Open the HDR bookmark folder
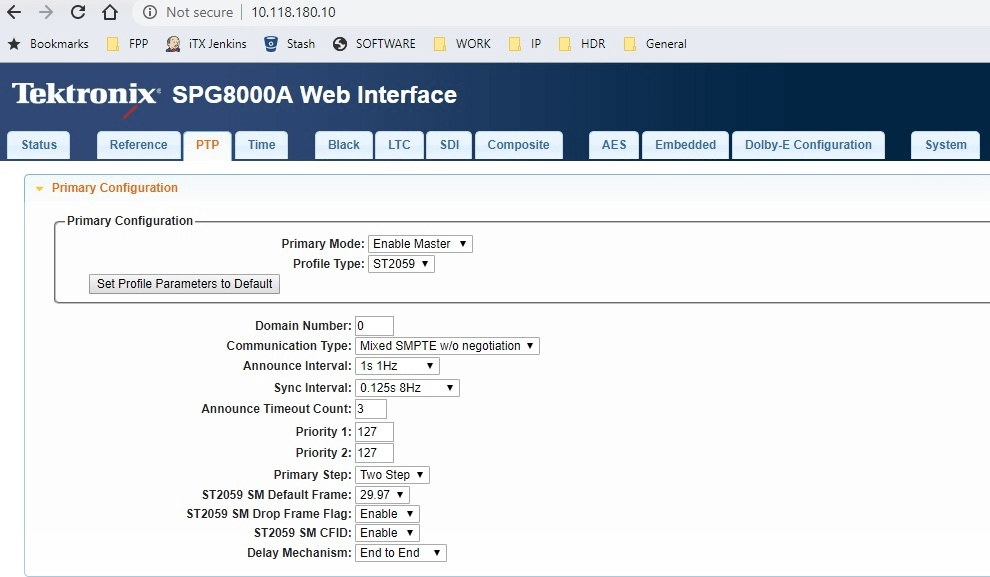Image resolution: width=990 pixels, height=577 pixels. (x=582, y=44)
